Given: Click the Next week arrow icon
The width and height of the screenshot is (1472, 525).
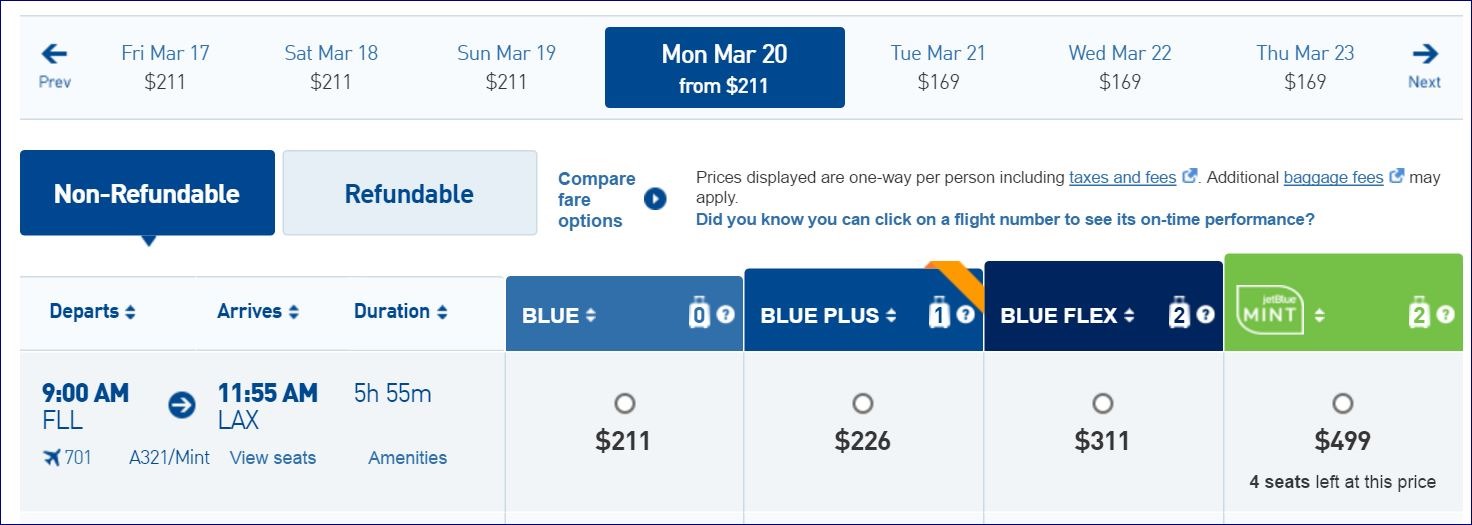Looking at the screenshot, I should coord(1424,54).
